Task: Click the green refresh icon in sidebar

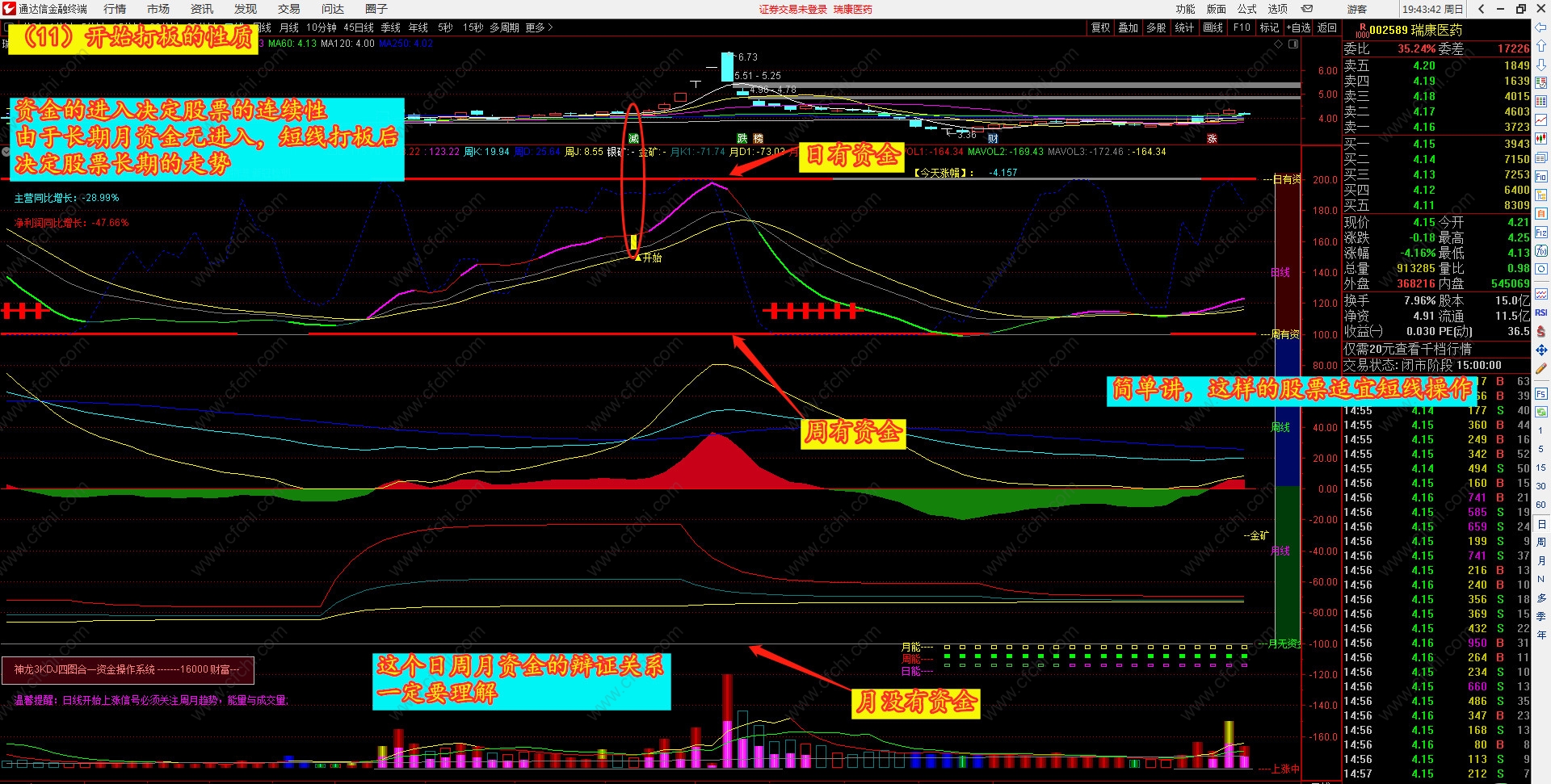Action: 1541,412
